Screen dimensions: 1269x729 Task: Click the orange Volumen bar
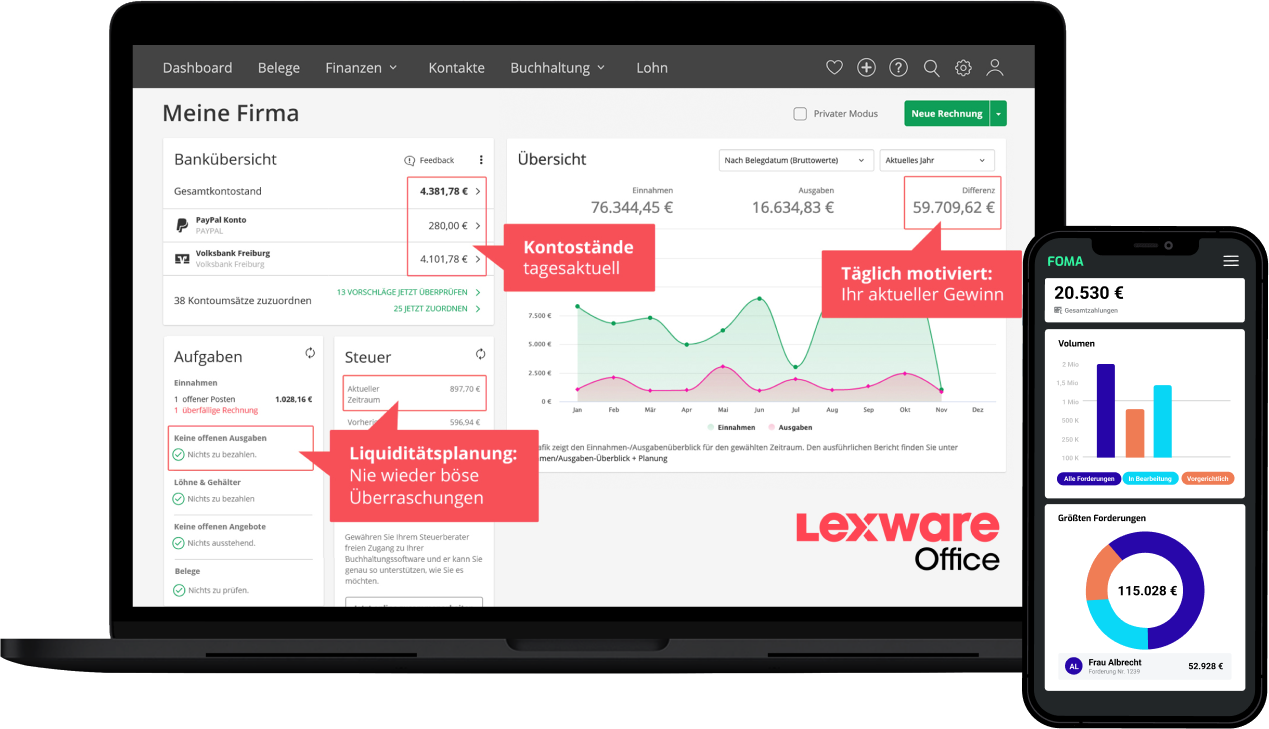point(1134,433)
